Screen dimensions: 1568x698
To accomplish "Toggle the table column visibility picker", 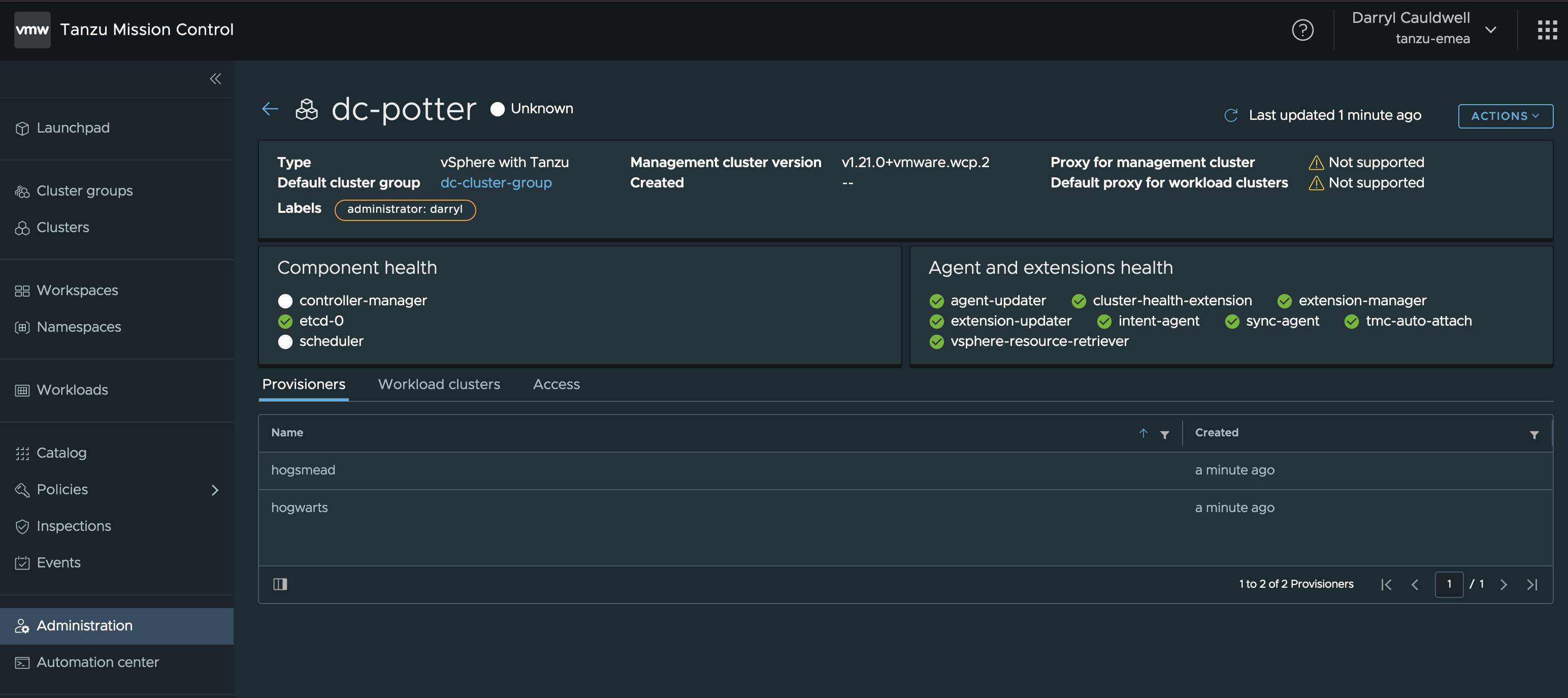I will tap(280, 584).
